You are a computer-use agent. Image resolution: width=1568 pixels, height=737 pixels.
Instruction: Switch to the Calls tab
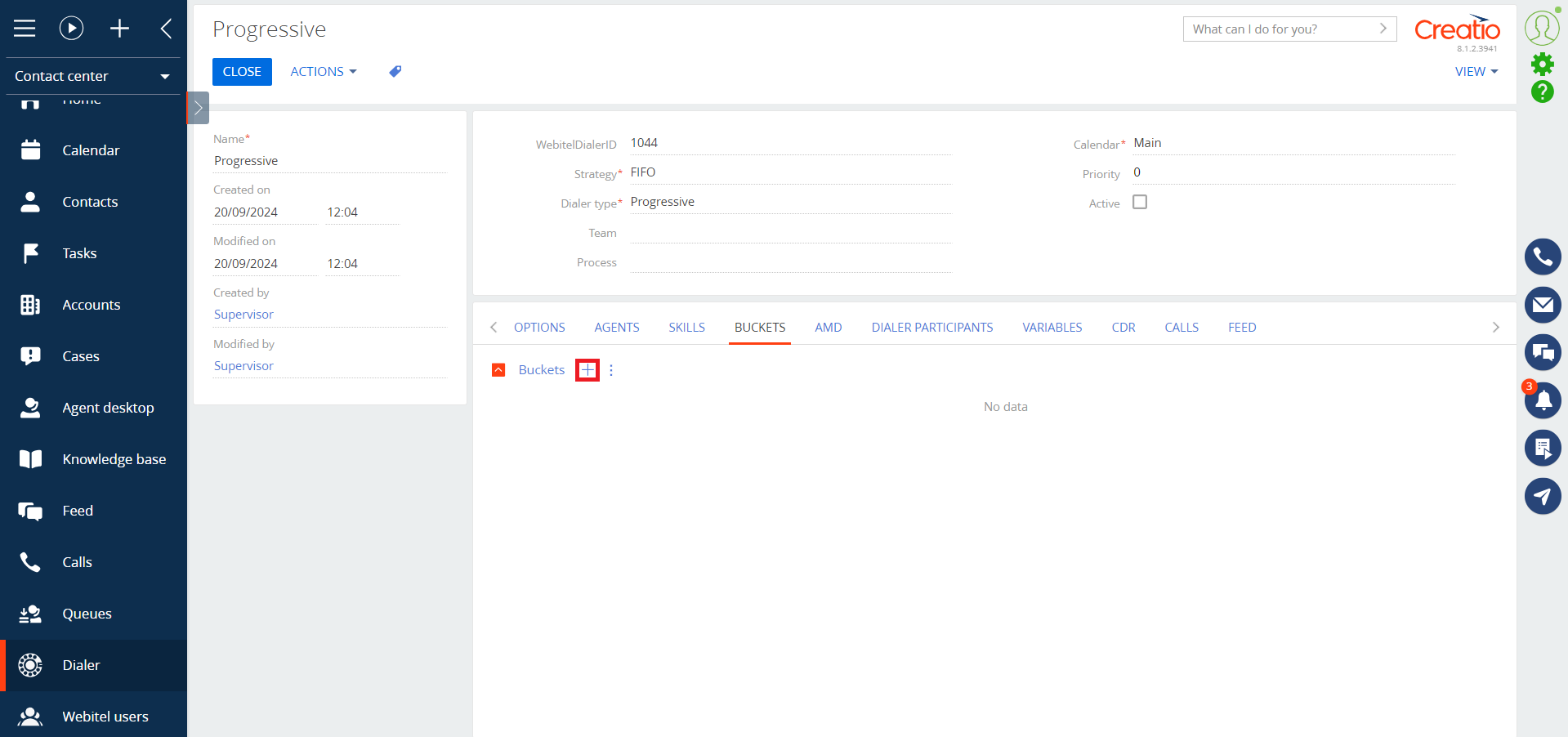[x=1182, y=328]
